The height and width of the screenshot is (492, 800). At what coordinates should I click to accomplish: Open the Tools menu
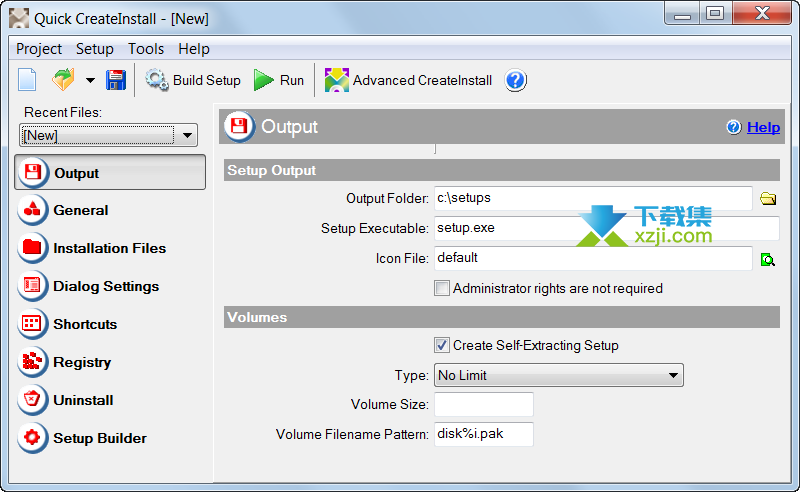[146, 49]
